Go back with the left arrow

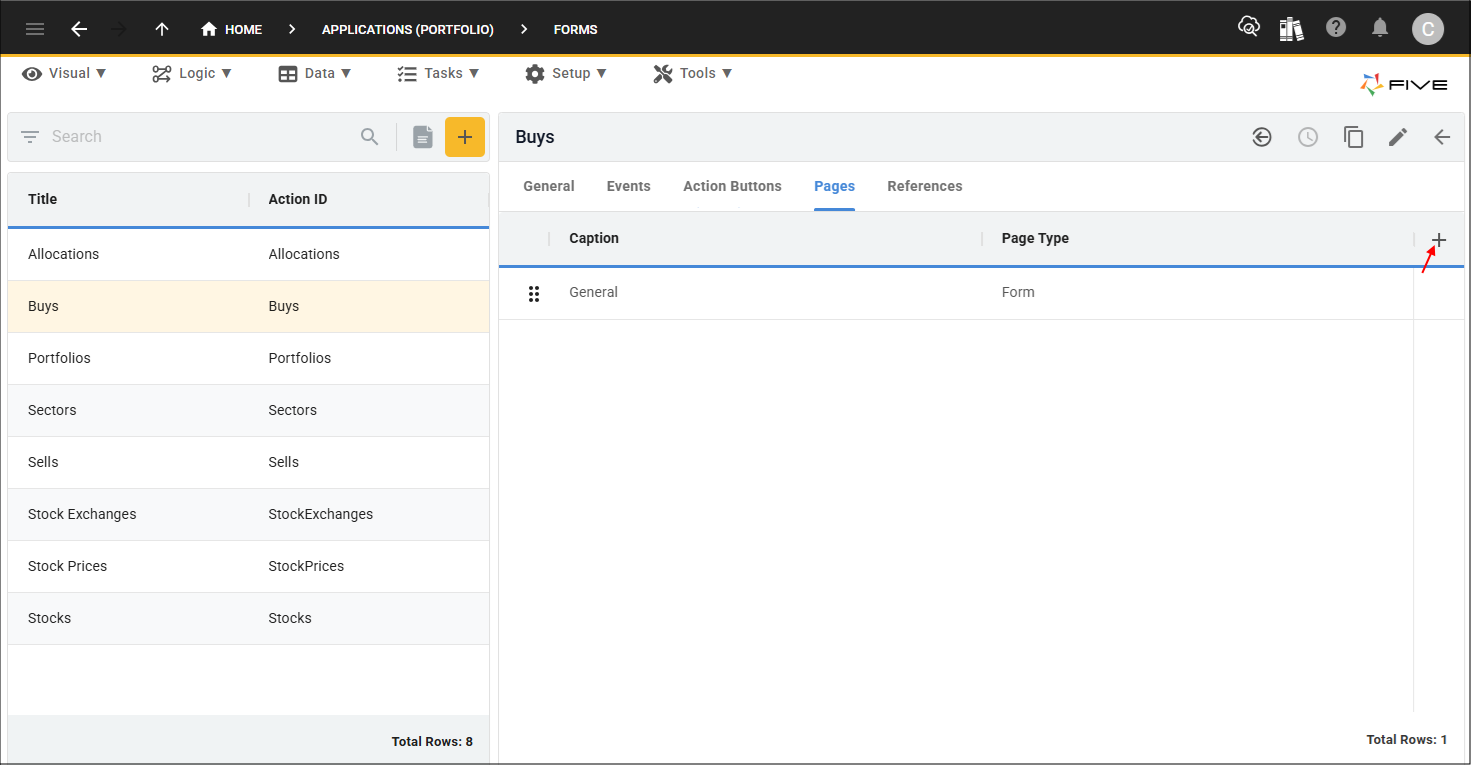(79, 29)
